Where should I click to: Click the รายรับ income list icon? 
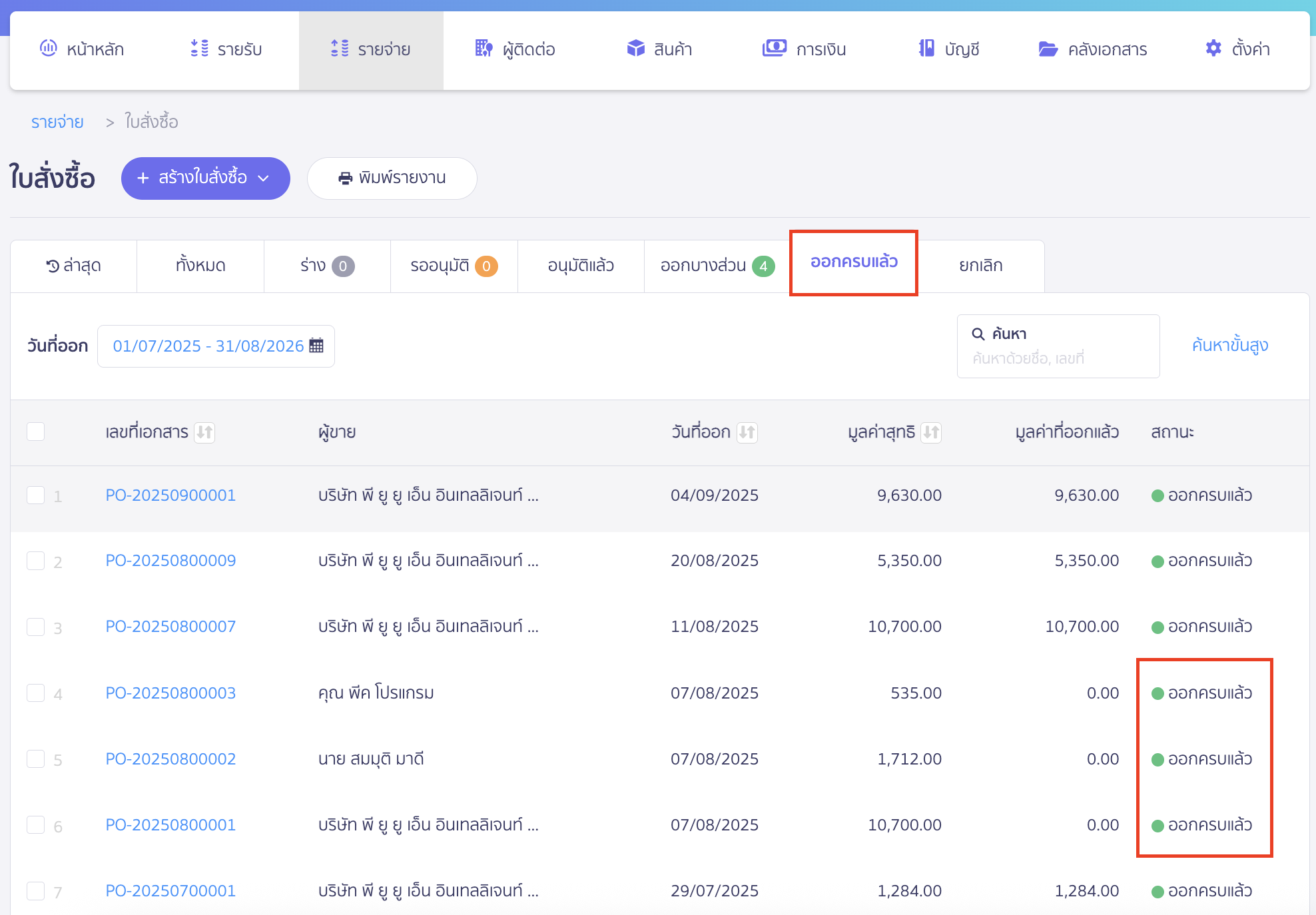(x=199, y=48)
